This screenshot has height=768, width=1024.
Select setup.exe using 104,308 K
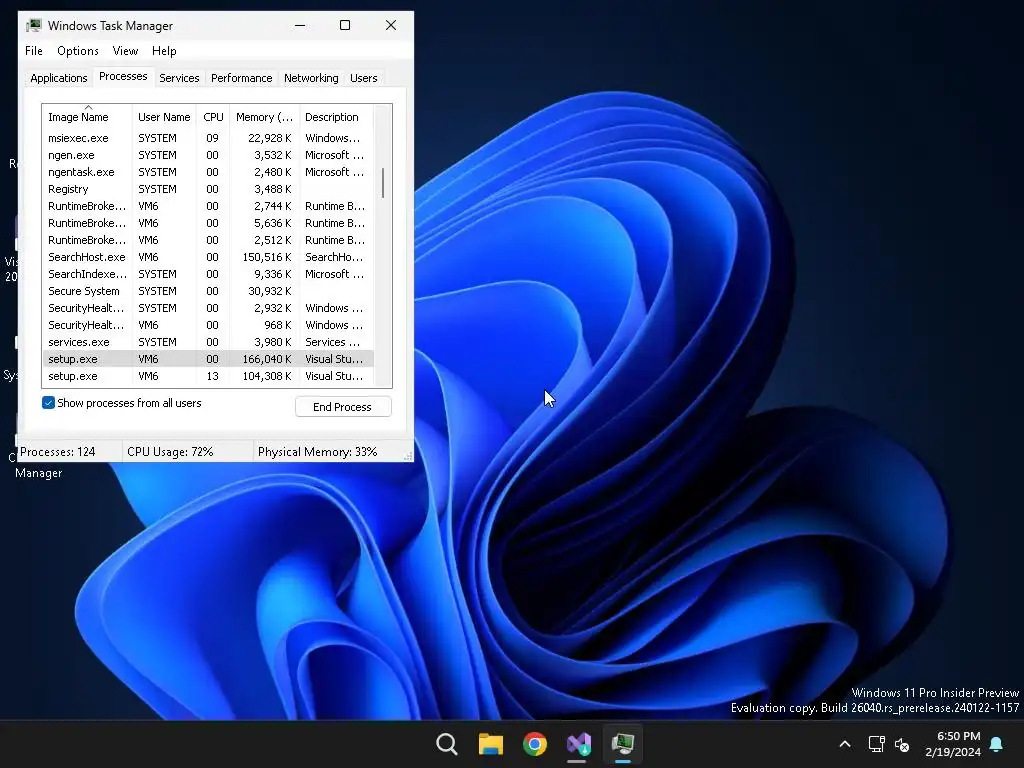click(x=208, y=376)
